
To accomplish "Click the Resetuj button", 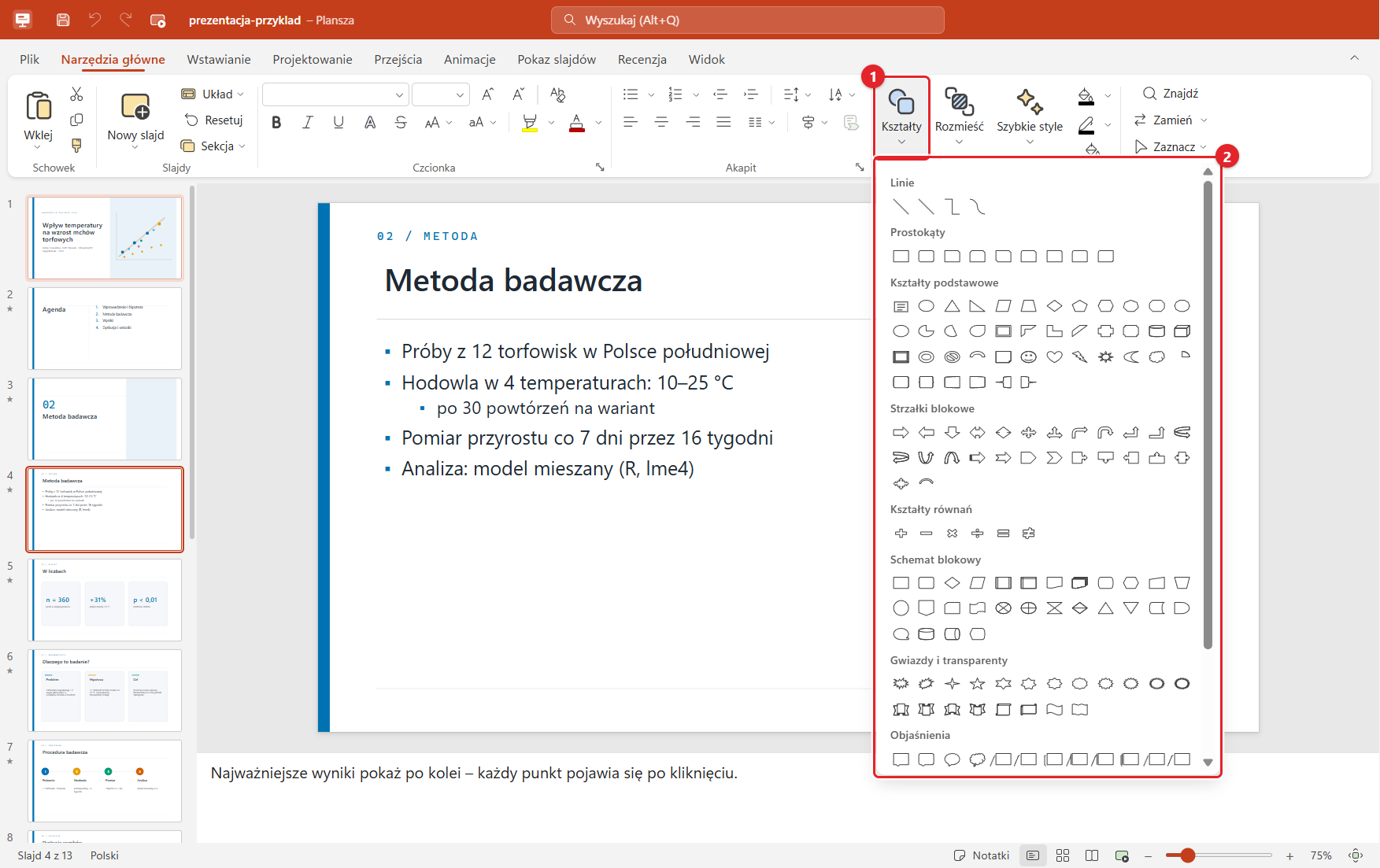I will 213,120.
